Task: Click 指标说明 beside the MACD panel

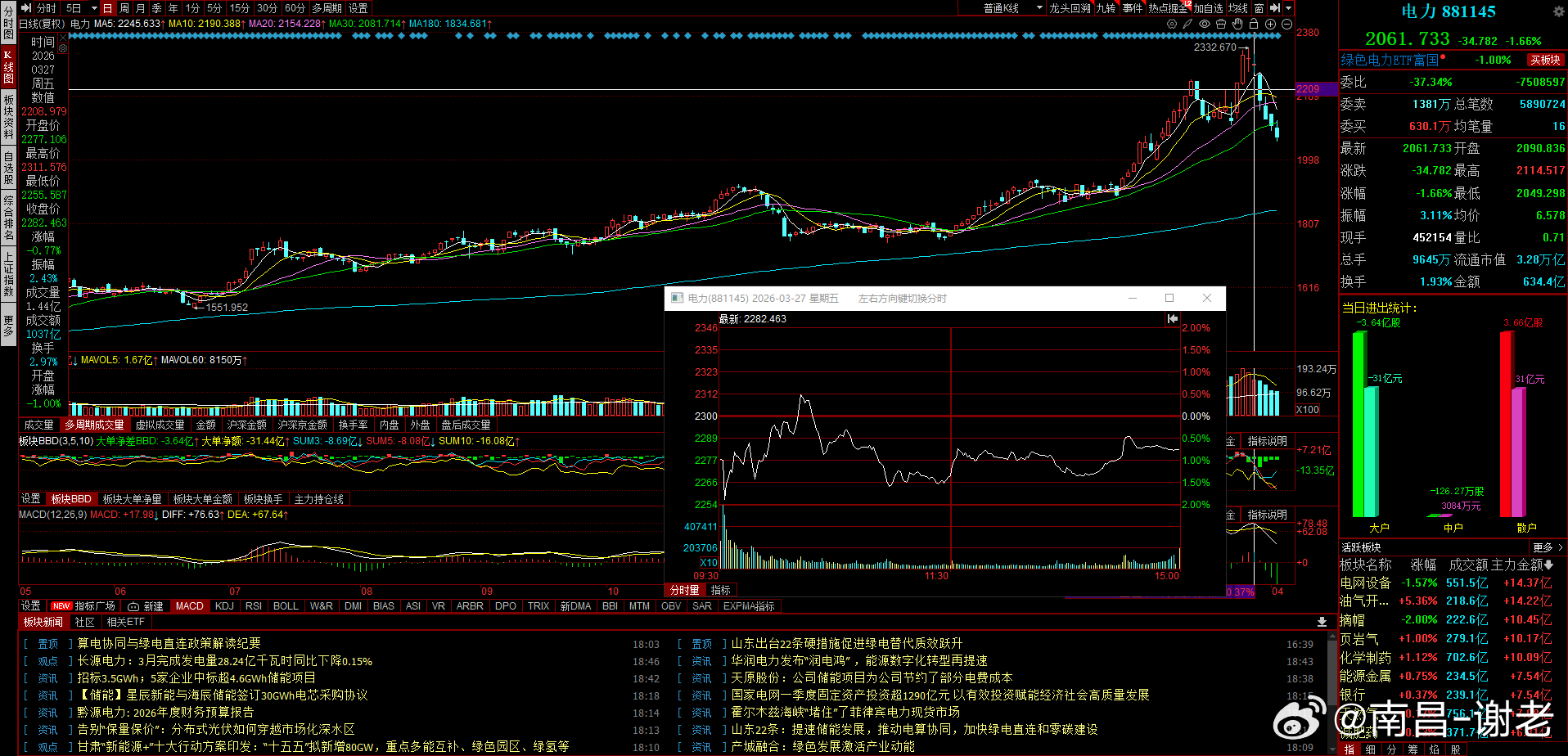Action: pos(1267,515)
